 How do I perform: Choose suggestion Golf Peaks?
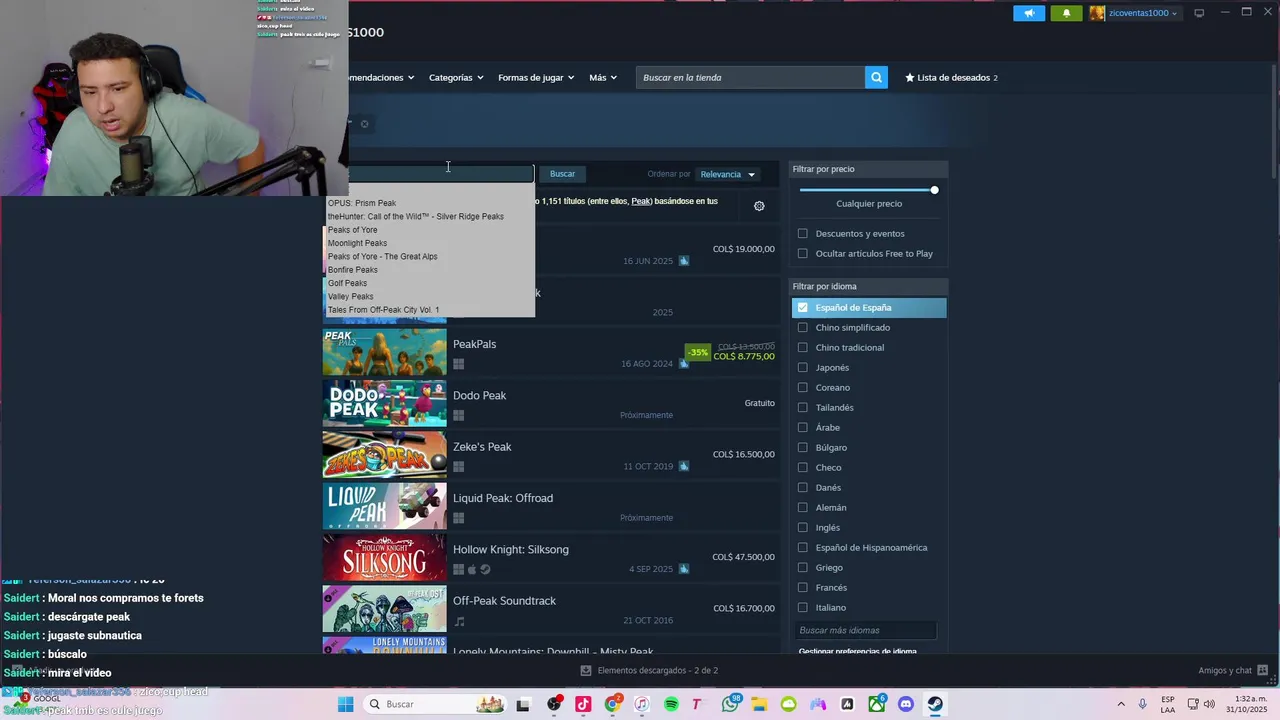pos(347,283)
